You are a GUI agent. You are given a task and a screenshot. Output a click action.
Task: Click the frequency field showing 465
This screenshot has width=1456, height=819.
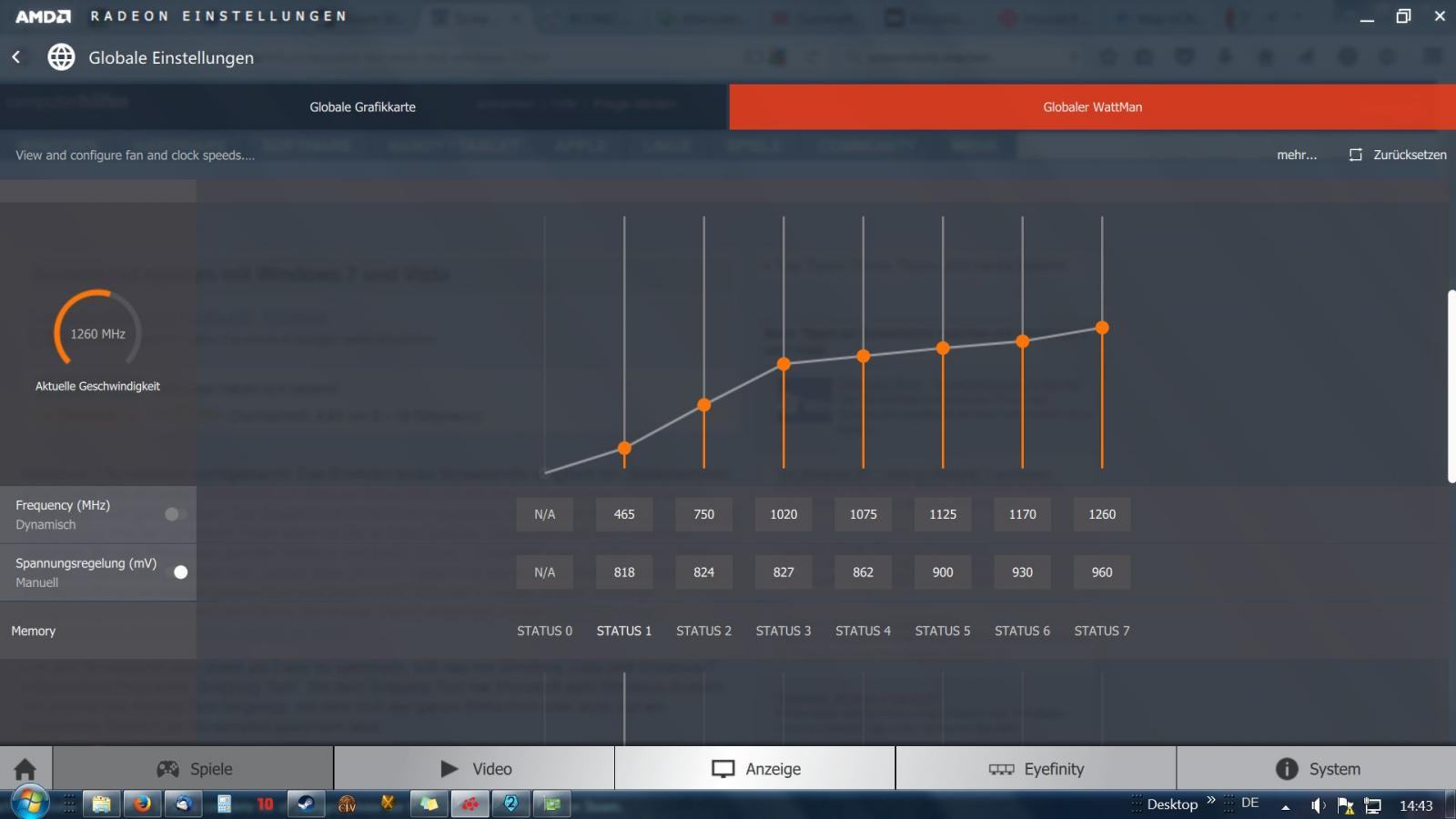[624, 514]
